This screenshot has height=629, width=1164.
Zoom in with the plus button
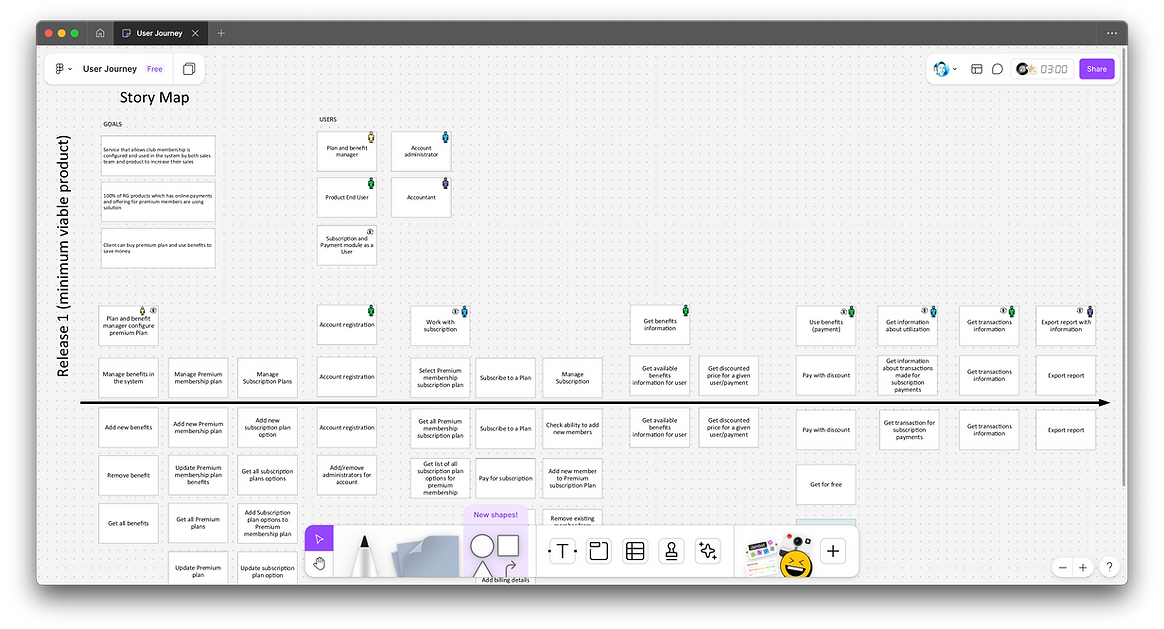tap(1083, 567)
